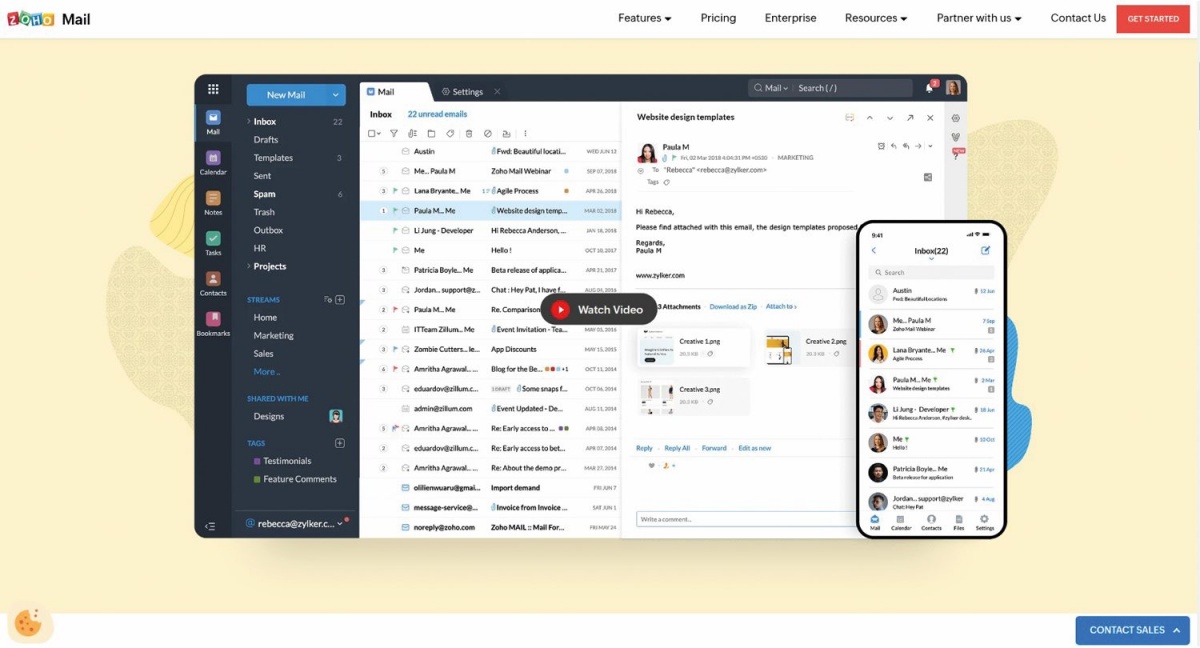Open the Contacts app in sidebar
The image size is (1200, 648).
(213, 284)
